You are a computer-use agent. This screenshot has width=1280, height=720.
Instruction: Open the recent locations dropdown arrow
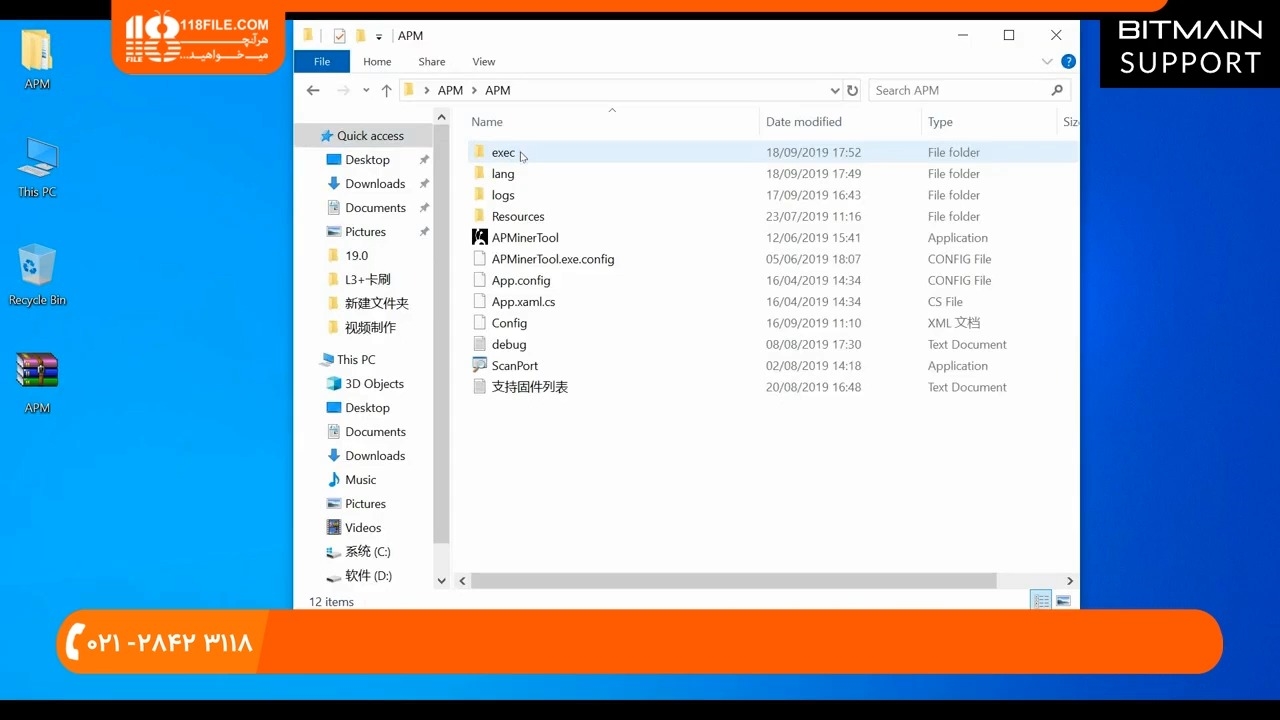point(366,90)
